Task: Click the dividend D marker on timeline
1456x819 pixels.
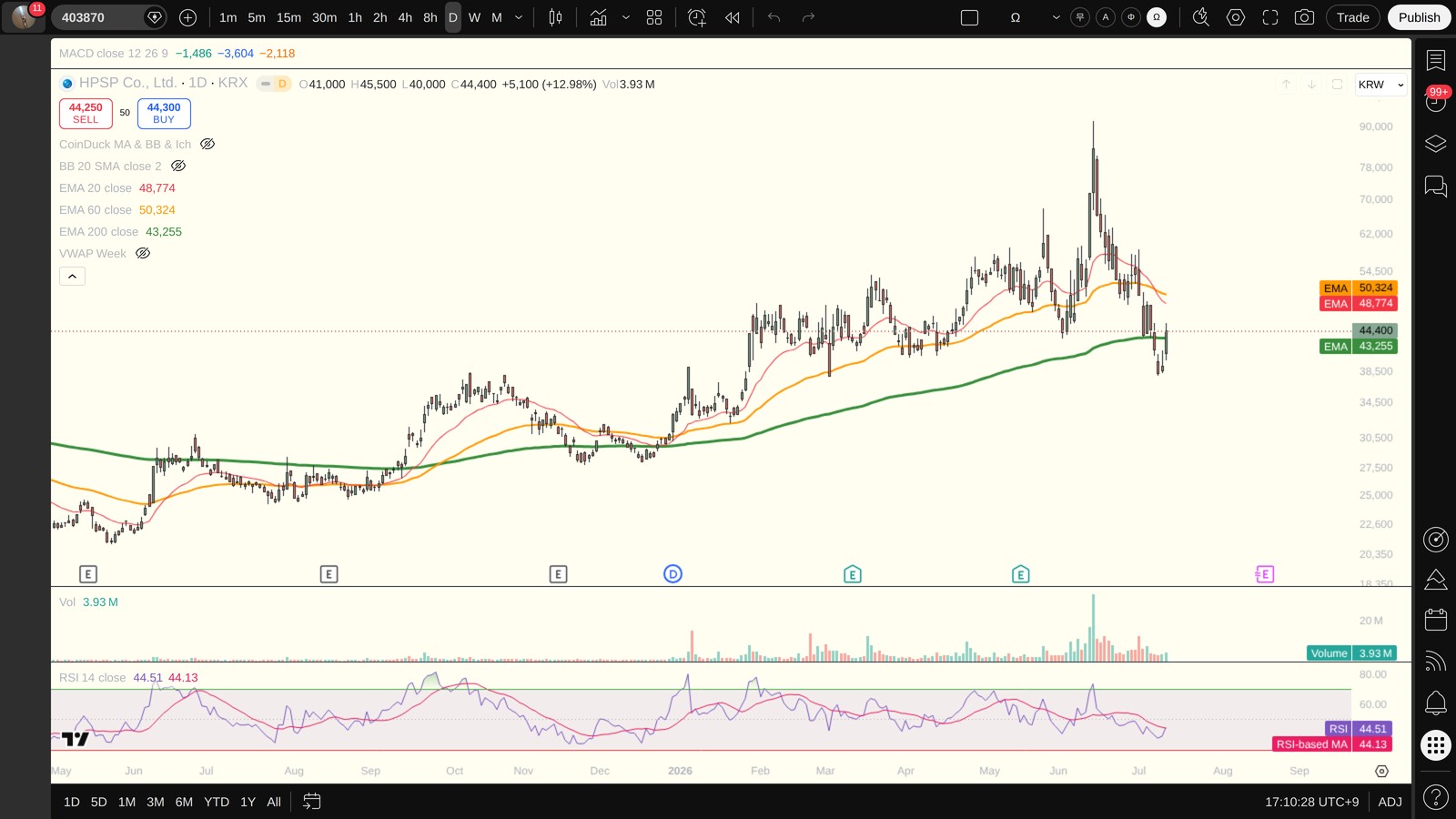Action: coord(672,574)
